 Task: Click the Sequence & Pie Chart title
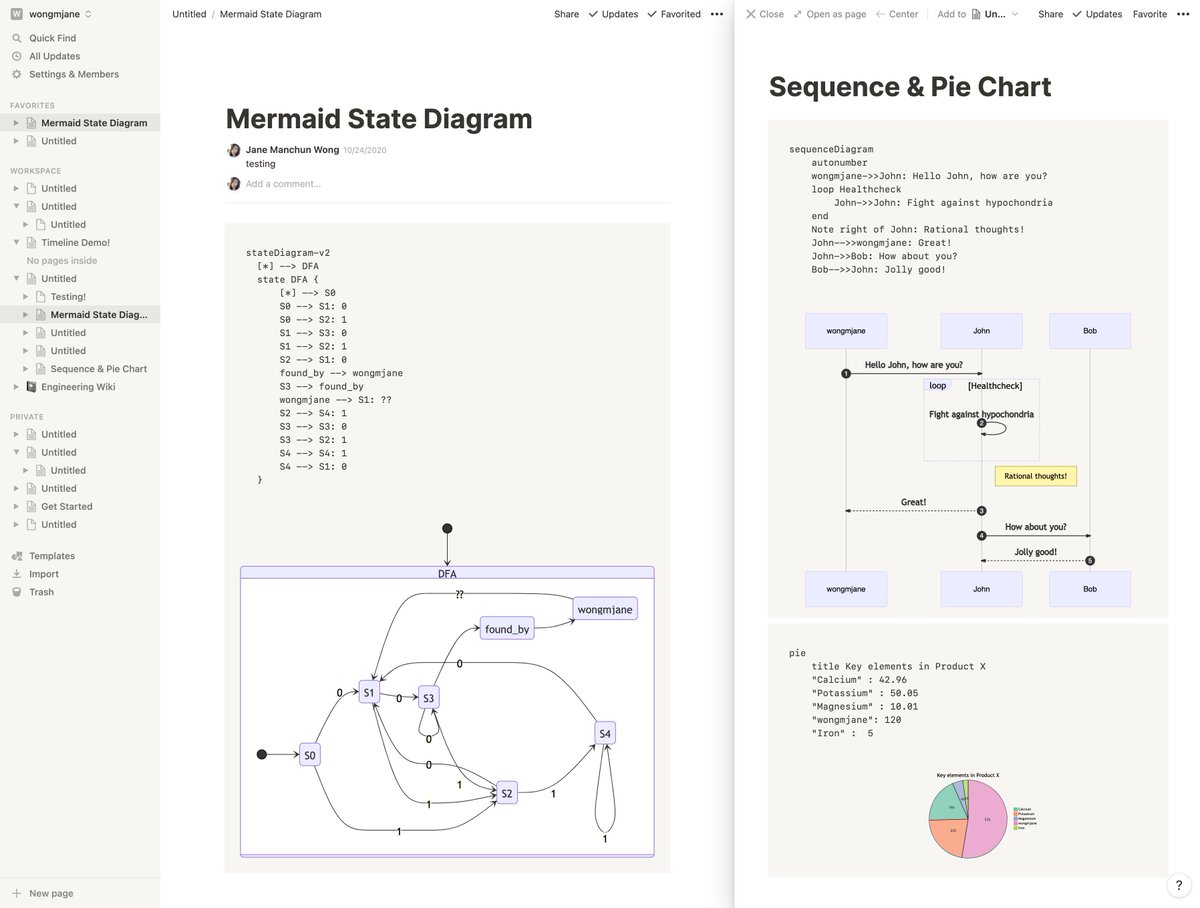[x=910, y=87]
